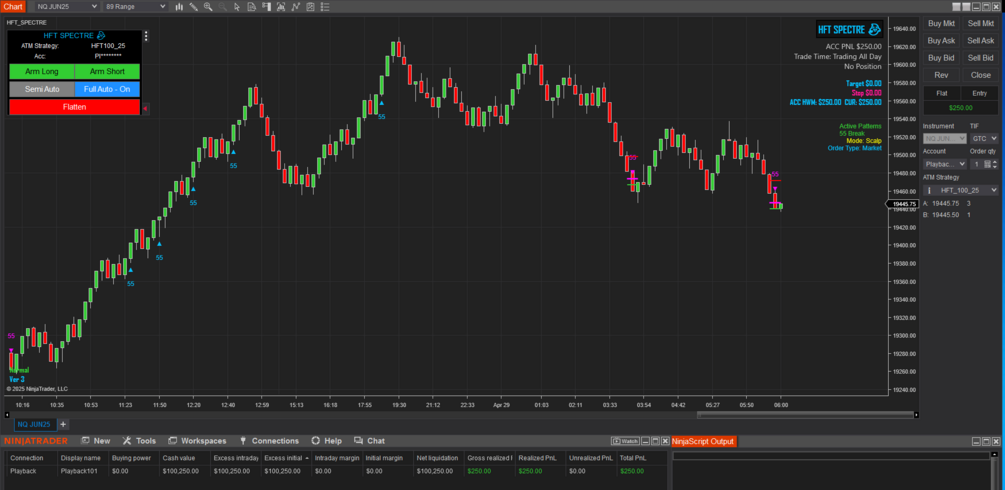Open the data series icon in toolbar
This screenshot has width=1005, height=490.
[252, 7]
